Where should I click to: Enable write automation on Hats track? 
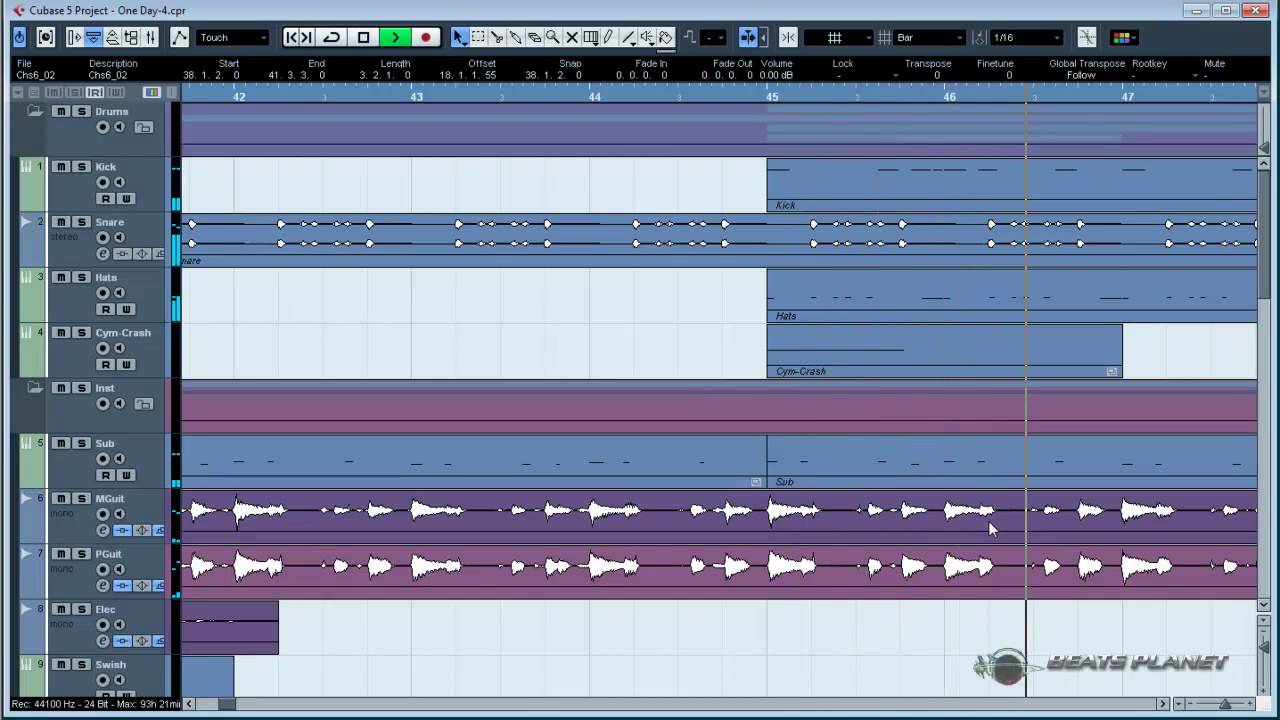(x=125, y=309)
